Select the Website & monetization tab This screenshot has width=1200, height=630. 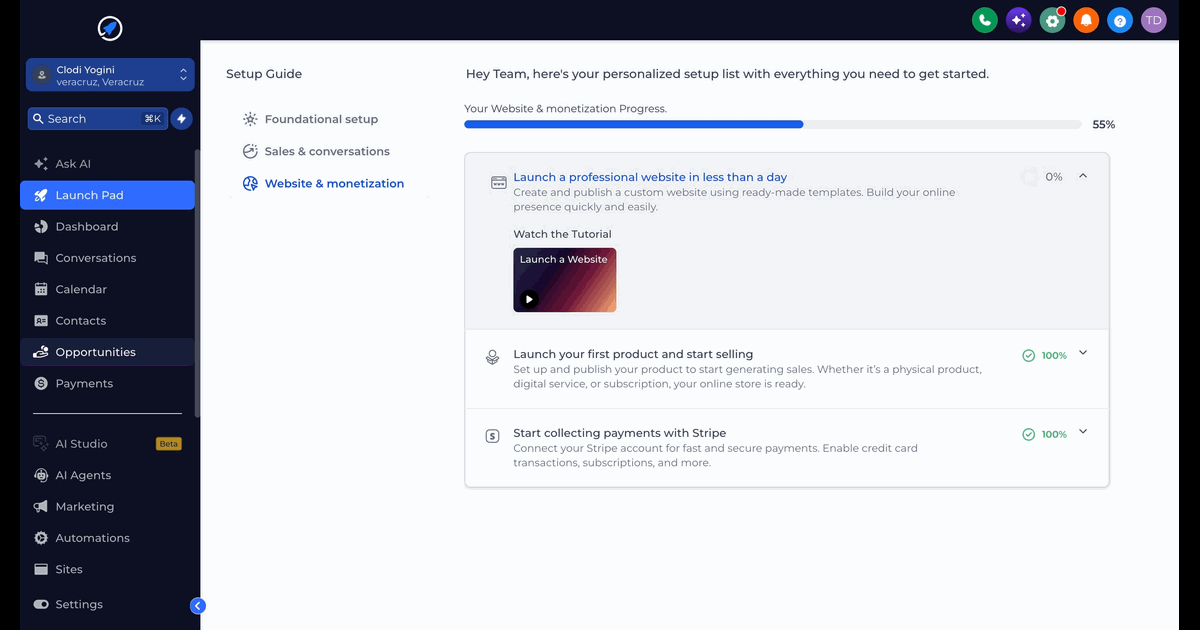coord(323,183)
